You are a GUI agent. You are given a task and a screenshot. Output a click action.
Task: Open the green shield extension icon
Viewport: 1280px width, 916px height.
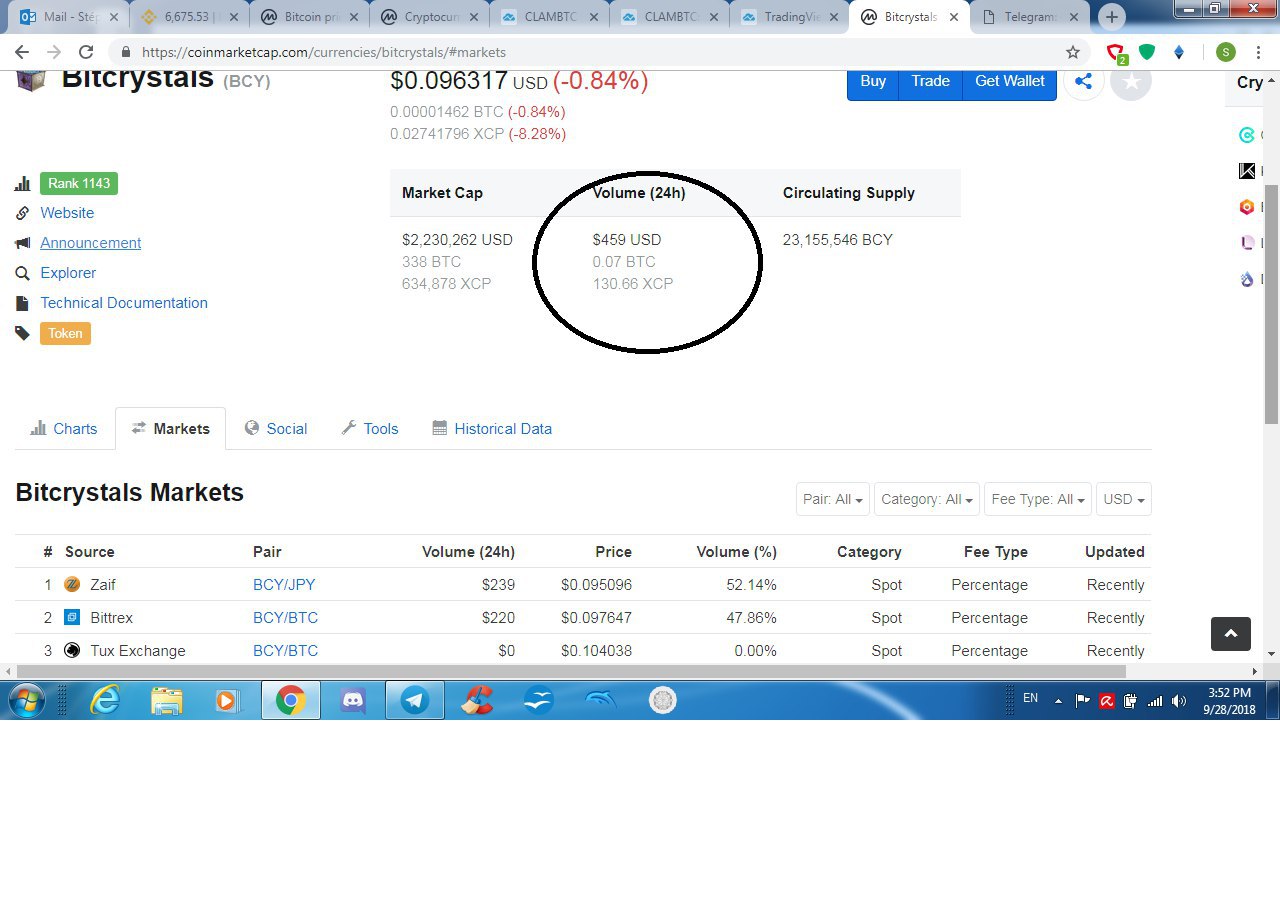point(1147,52)
